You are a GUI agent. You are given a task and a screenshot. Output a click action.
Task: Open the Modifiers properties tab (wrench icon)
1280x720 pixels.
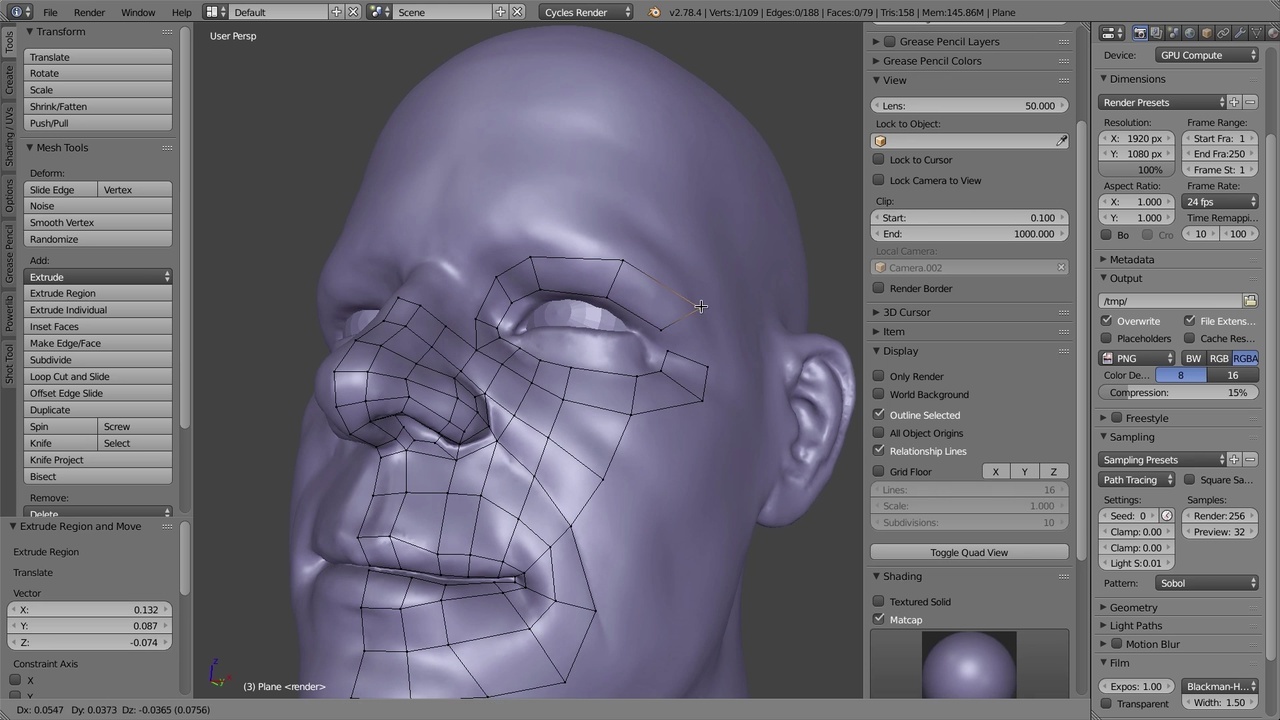pyautogui.click(x=1240, y=32)
